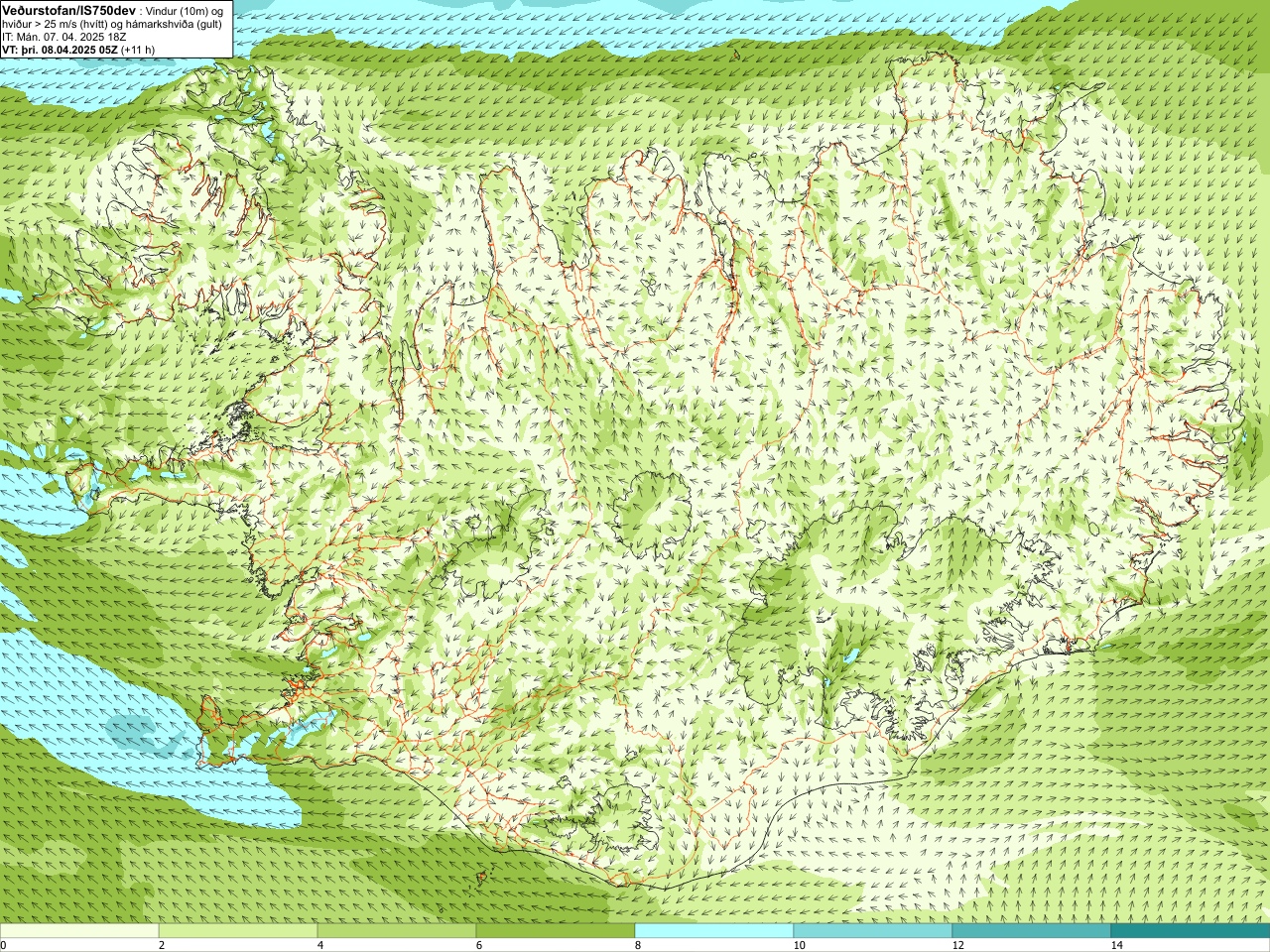Click the dark teal legend swatch above 14
The image size is (1270, 952).
tap(1191, 931)
